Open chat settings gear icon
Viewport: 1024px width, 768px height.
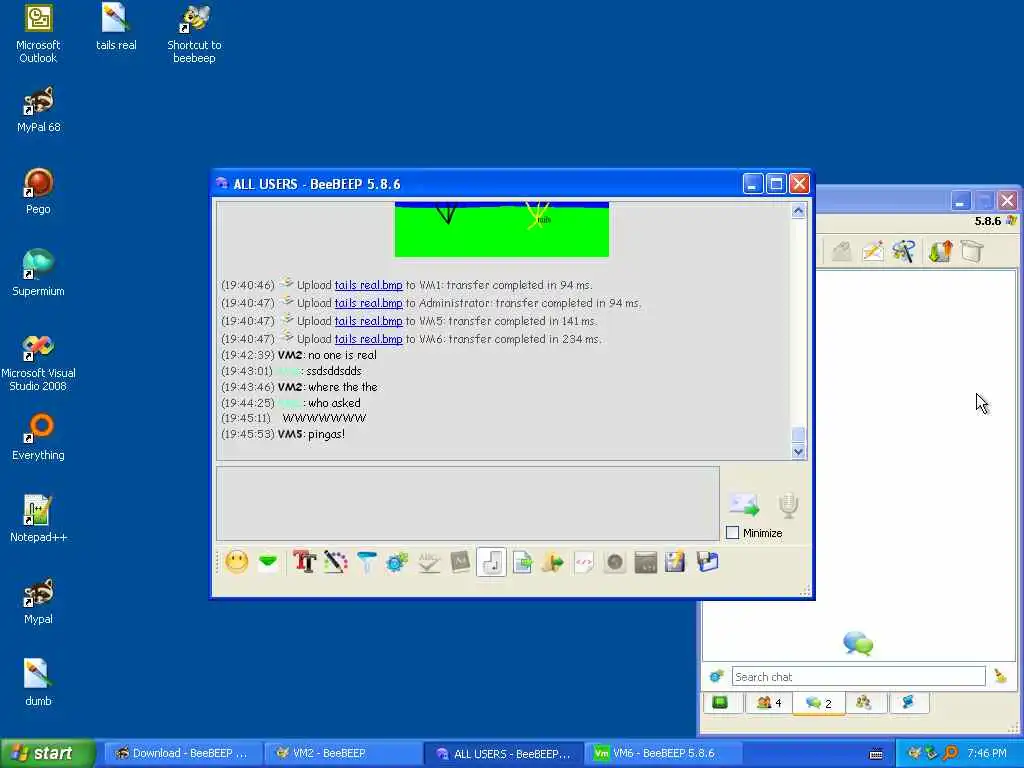tap(397, 562)
